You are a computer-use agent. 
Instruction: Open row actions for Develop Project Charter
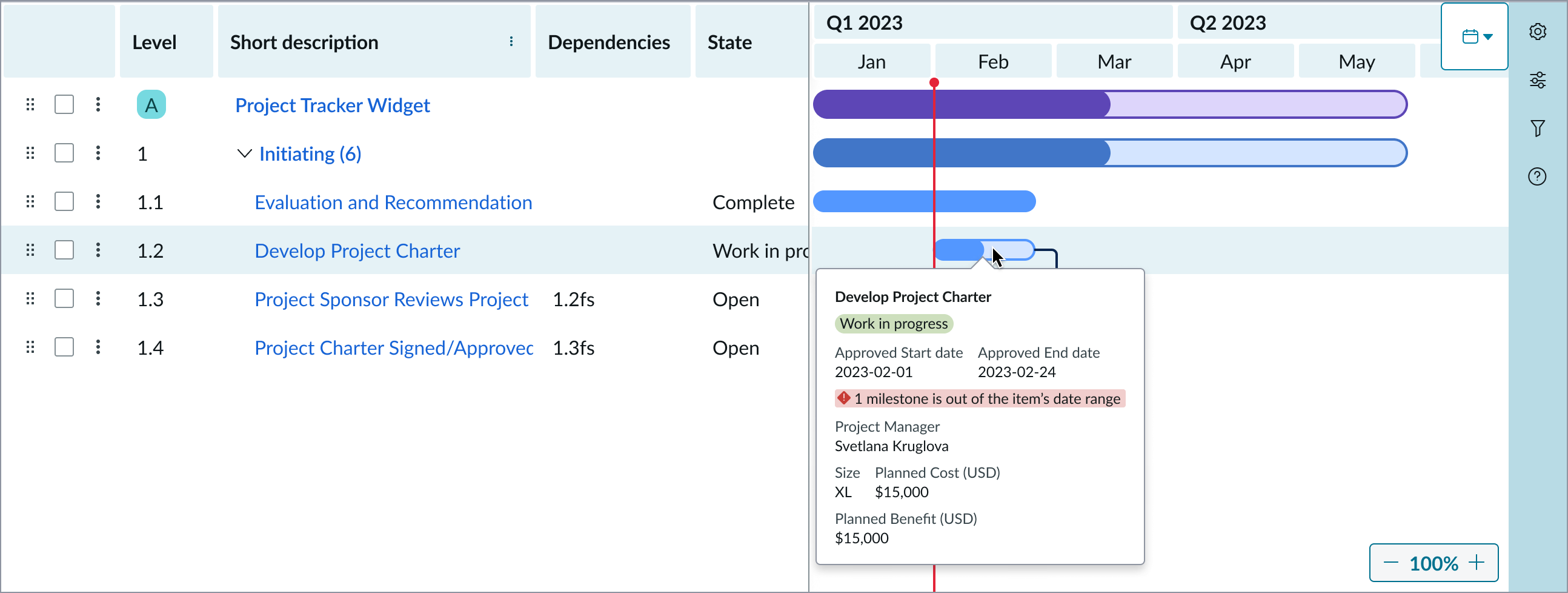98,250
